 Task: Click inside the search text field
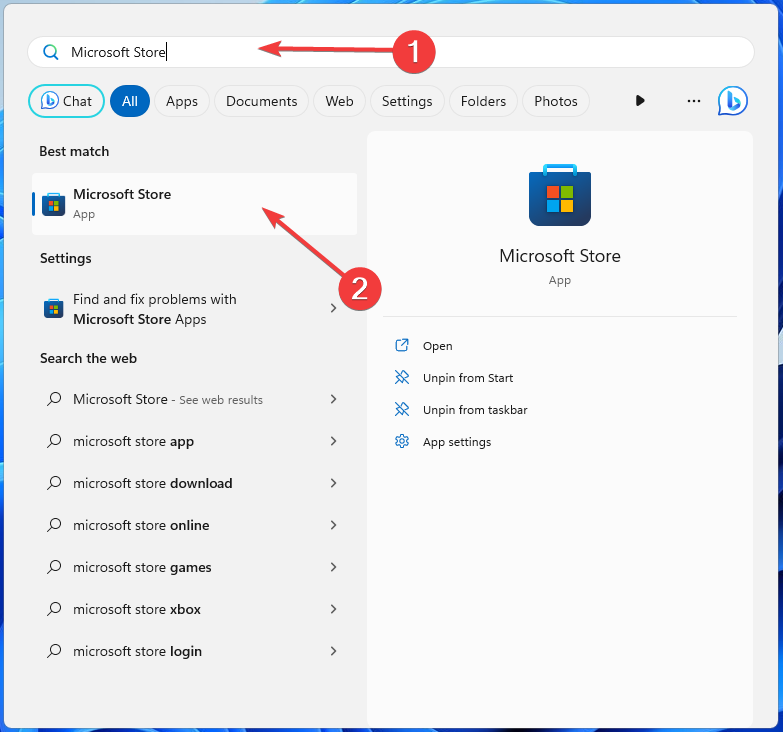(400, 52)
